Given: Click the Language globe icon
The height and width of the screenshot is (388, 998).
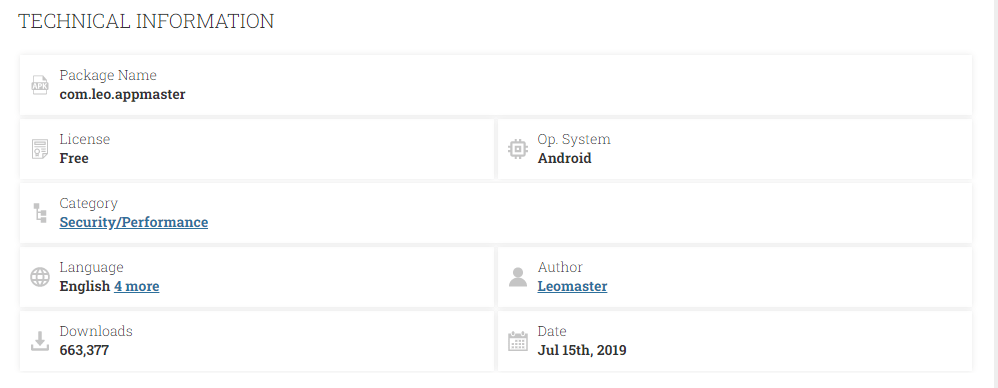Looking at the screenshot, I should tap(40, 277).
